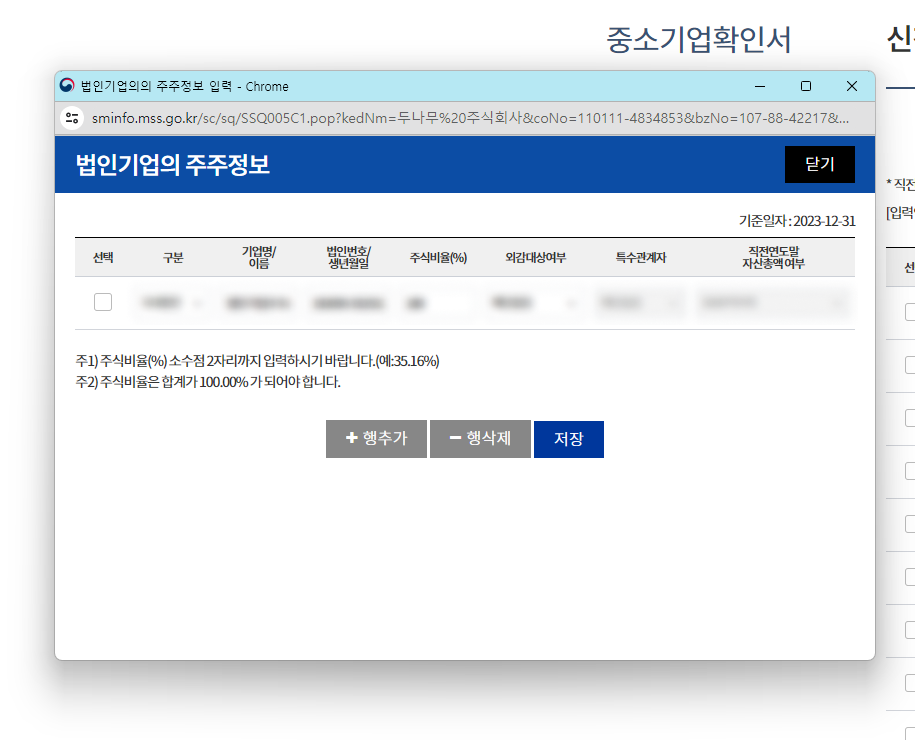Minimize the shareholder info popup window
This screenshot has width=915, height=740.
pos(760,86)
